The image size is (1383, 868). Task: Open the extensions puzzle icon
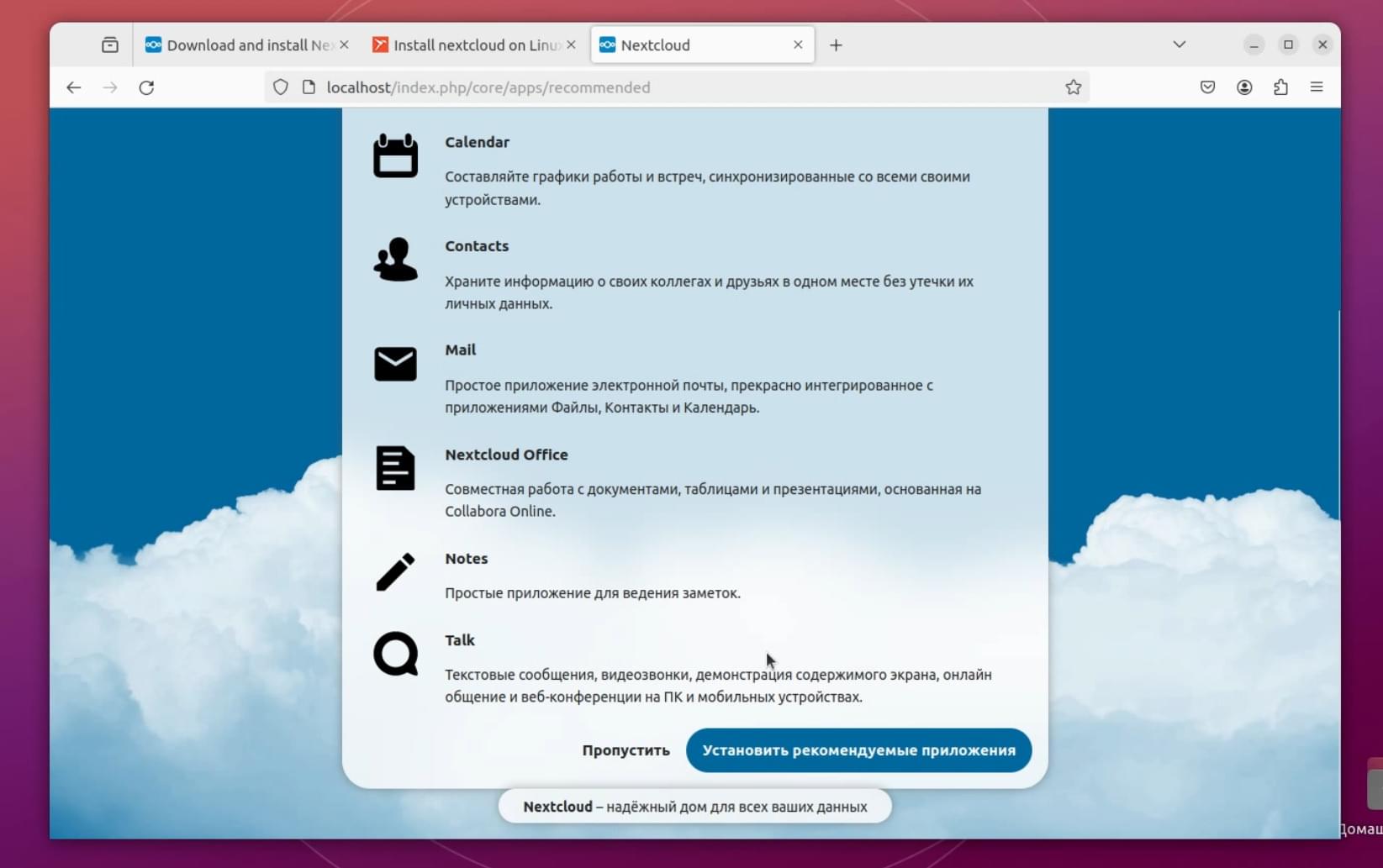click(x=1280, y=87)
